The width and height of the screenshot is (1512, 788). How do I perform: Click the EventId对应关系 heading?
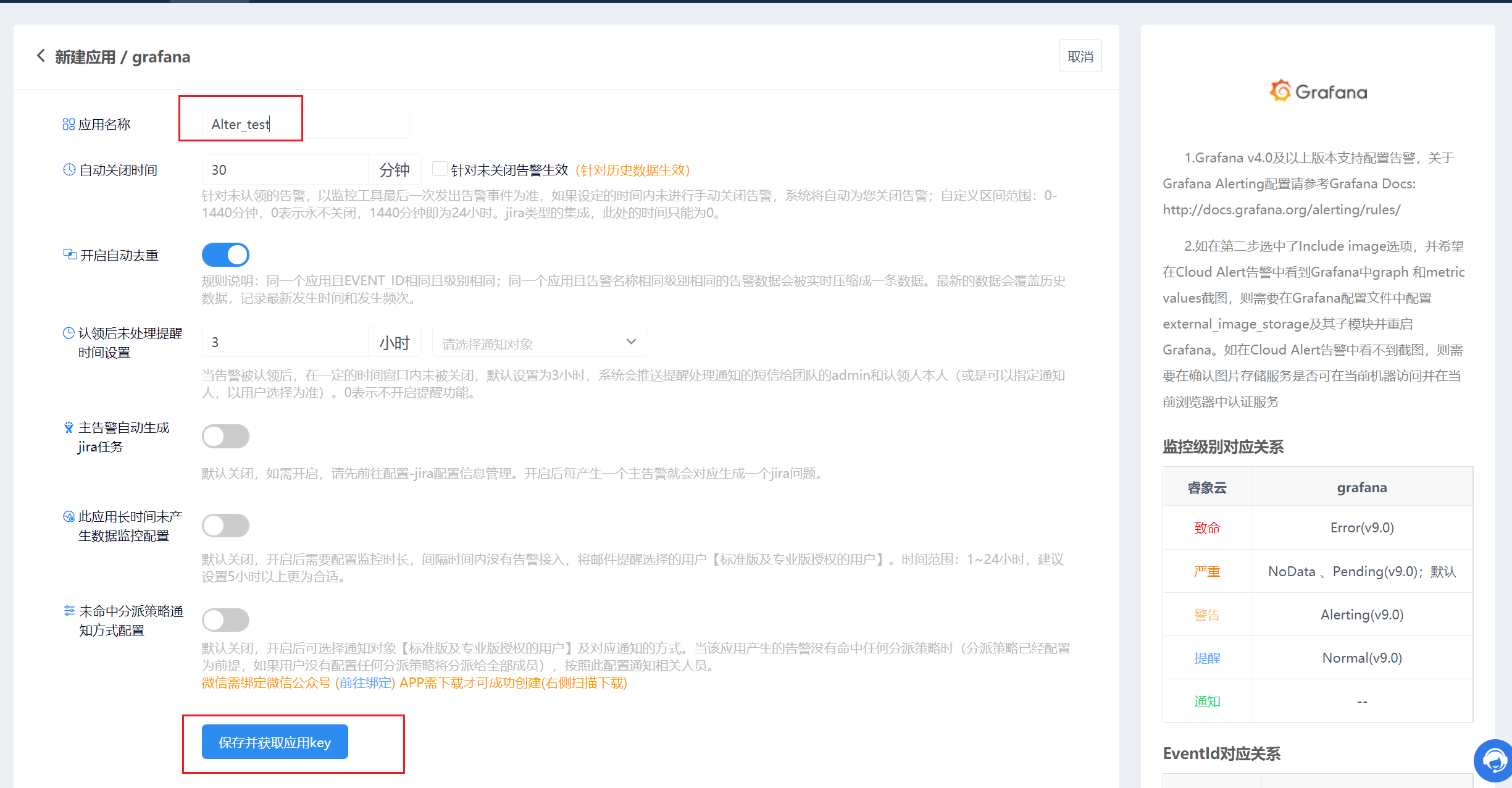pos(1222,753)
